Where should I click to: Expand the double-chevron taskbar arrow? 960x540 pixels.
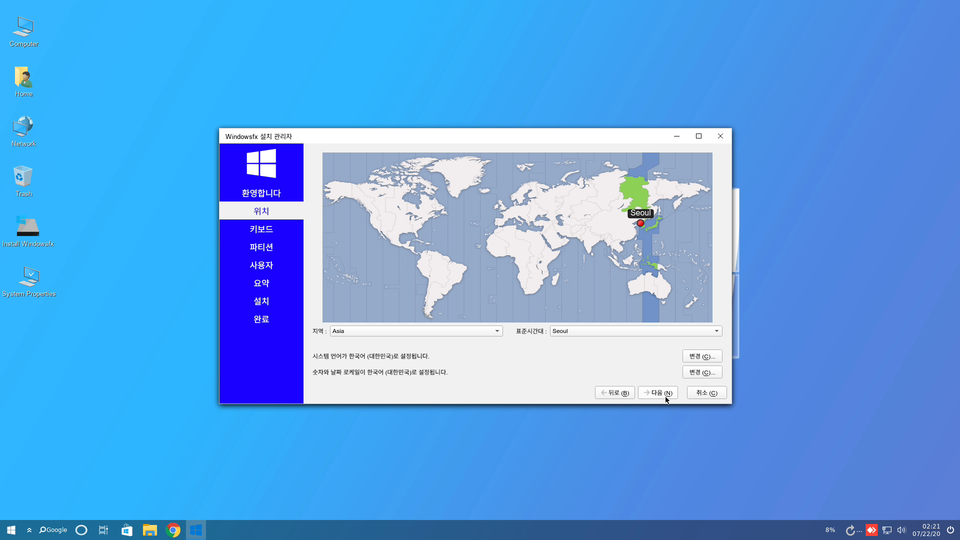pyautogui.click(x=29, y=530)
